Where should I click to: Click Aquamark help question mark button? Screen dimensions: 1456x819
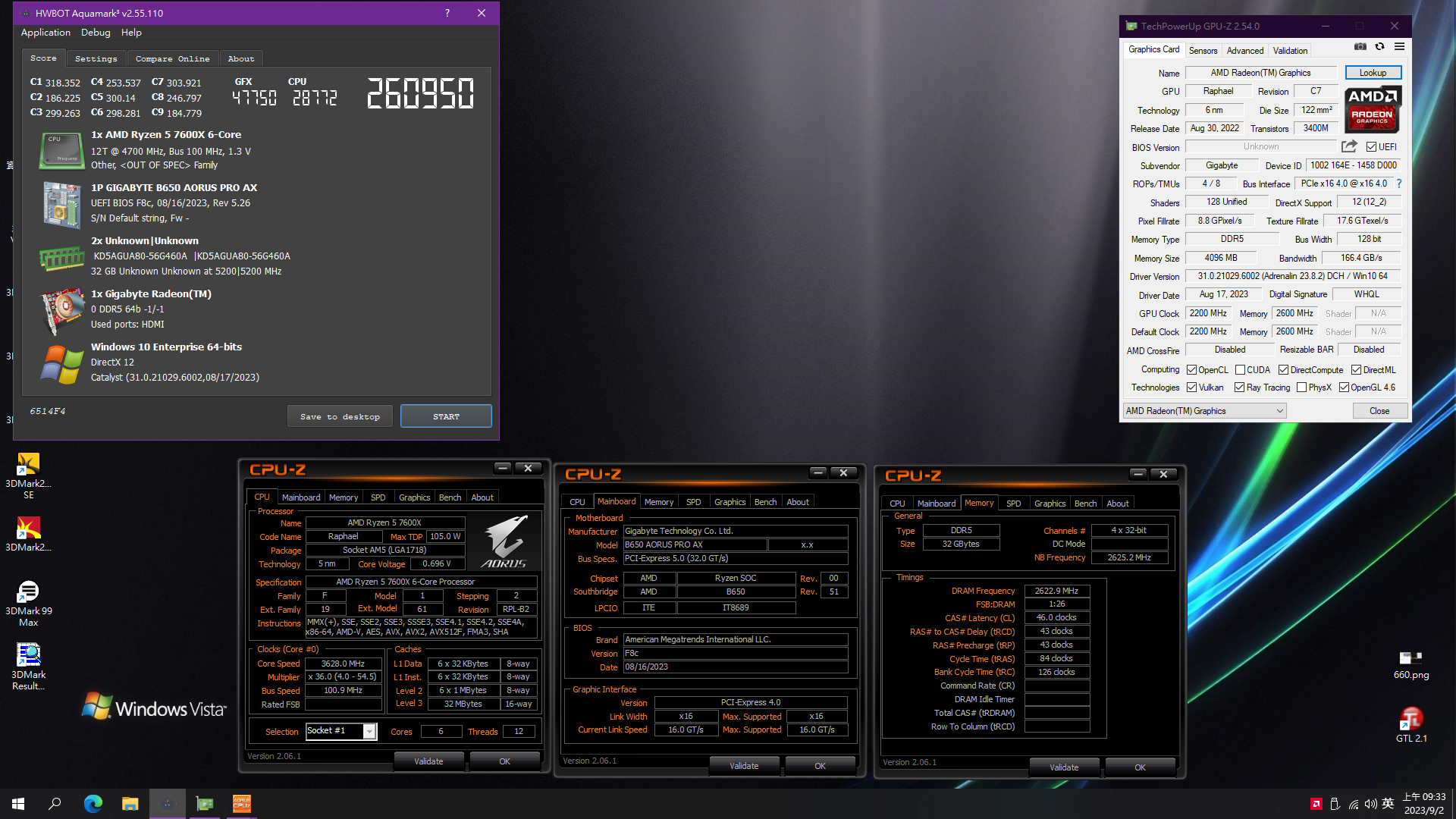[x=447, y=13]
